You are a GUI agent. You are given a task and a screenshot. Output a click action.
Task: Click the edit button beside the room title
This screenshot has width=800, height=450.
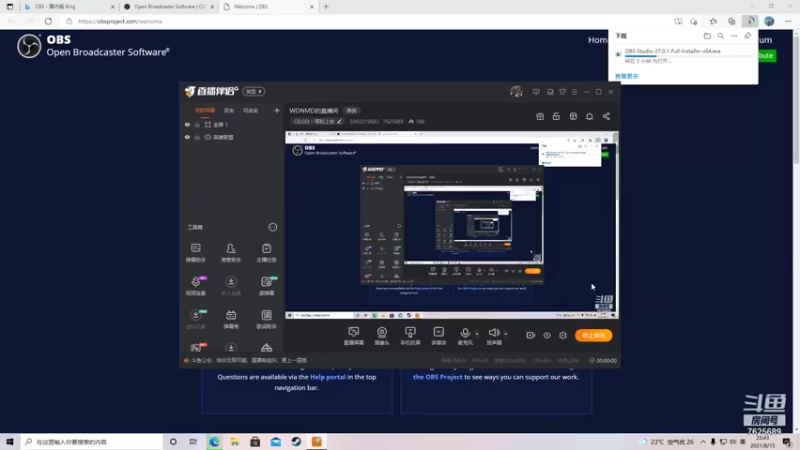coord(352,111)
